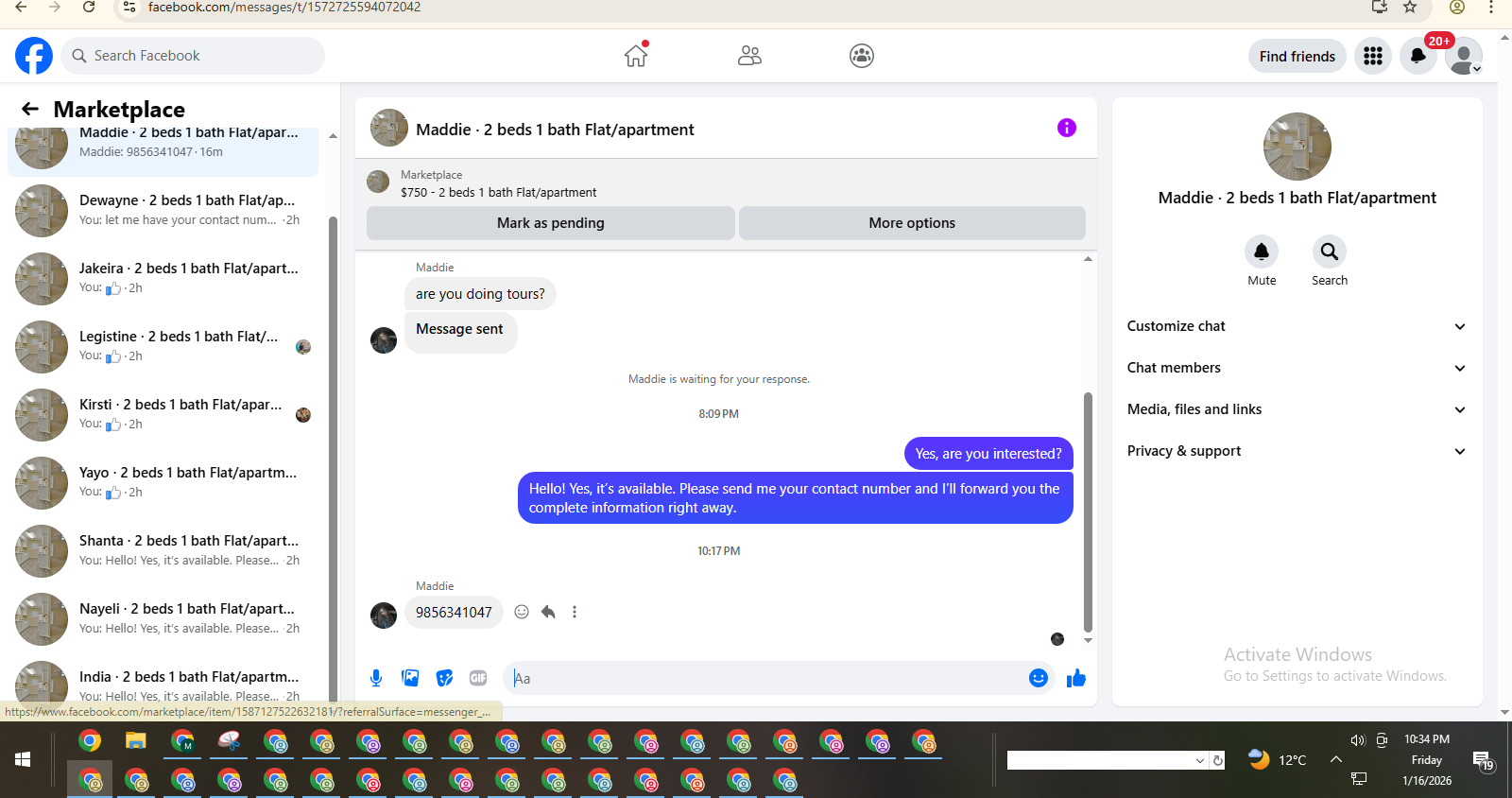Reply to the 9856341047 message
This screenshot has width=1512, height=798.
548,612
